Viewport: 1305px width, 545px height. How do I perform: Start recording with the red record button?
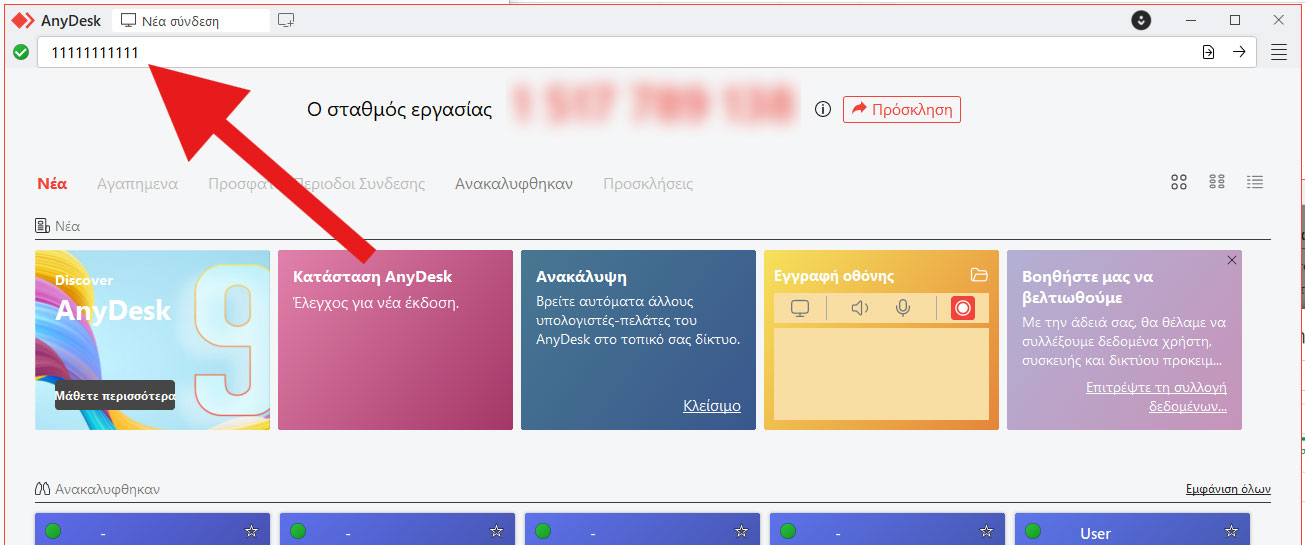point(962,308)
